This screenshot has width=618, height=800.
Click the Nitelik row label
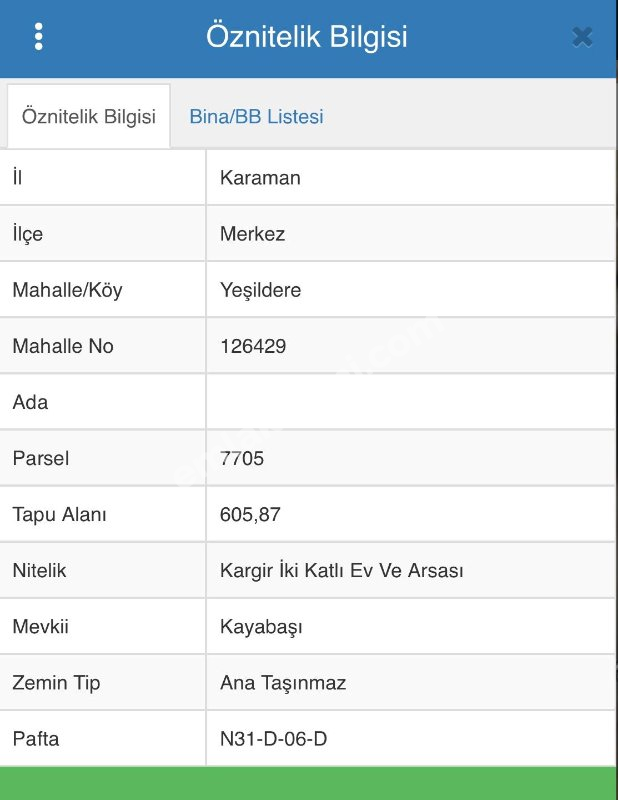pos(39,570)
